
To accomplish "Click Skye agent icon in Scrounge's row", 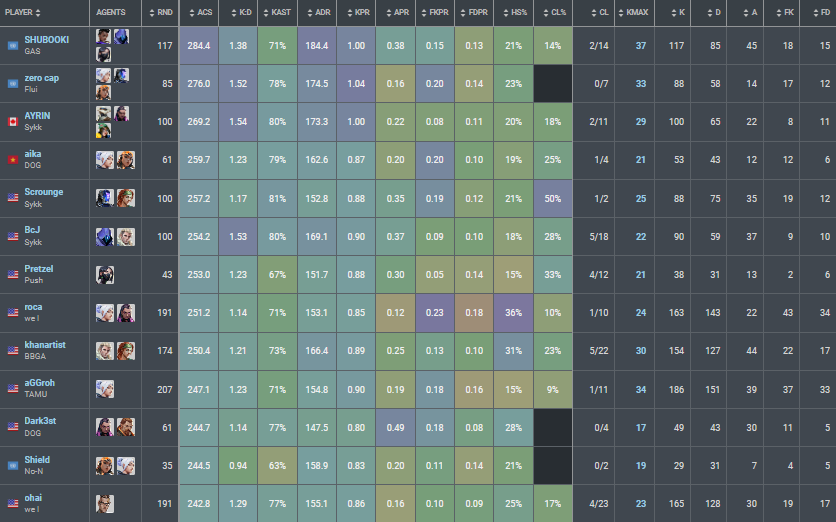I will tap(126, 198).
